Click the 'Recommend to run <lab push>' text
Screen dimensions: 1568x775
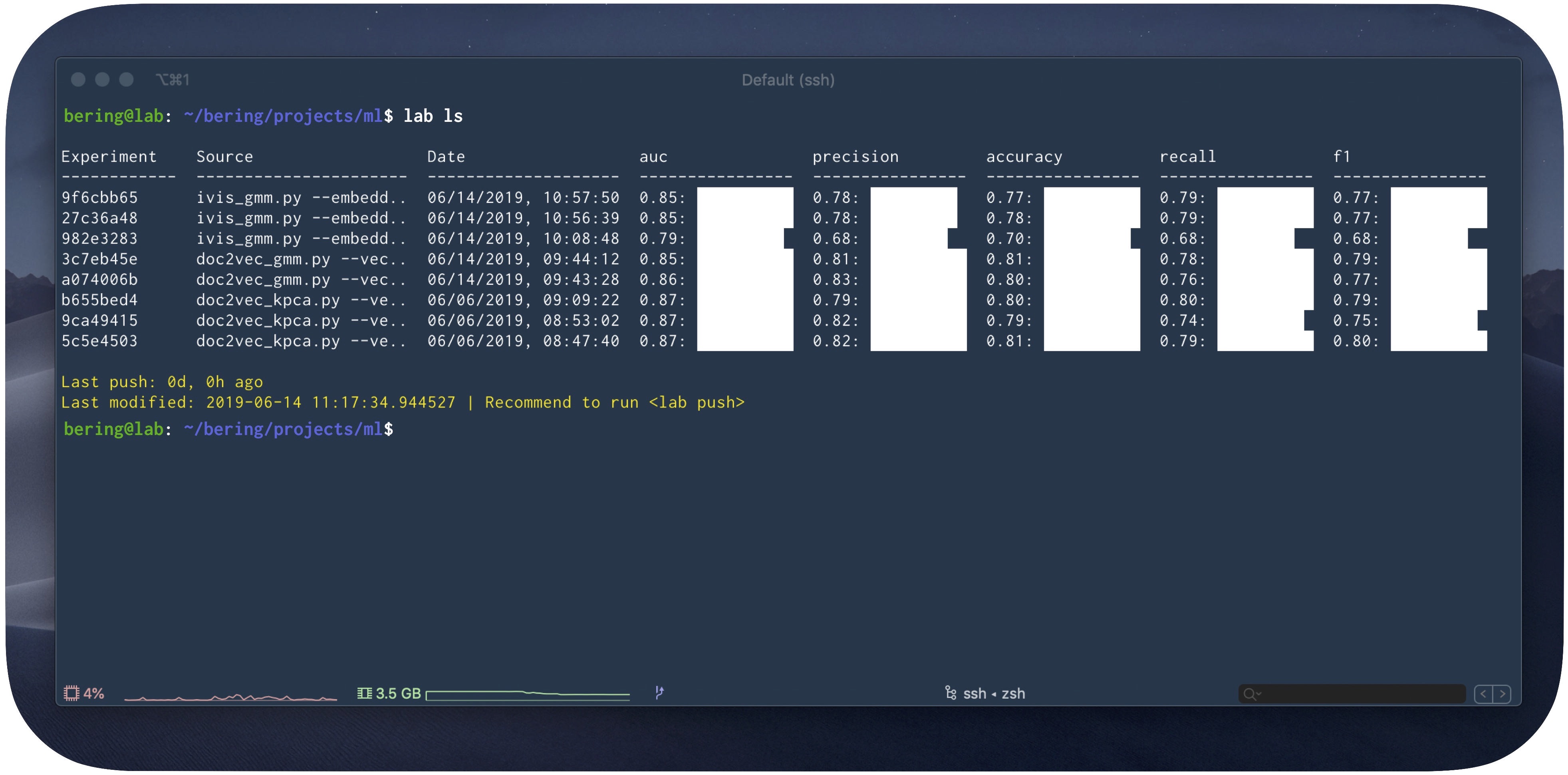615,402
